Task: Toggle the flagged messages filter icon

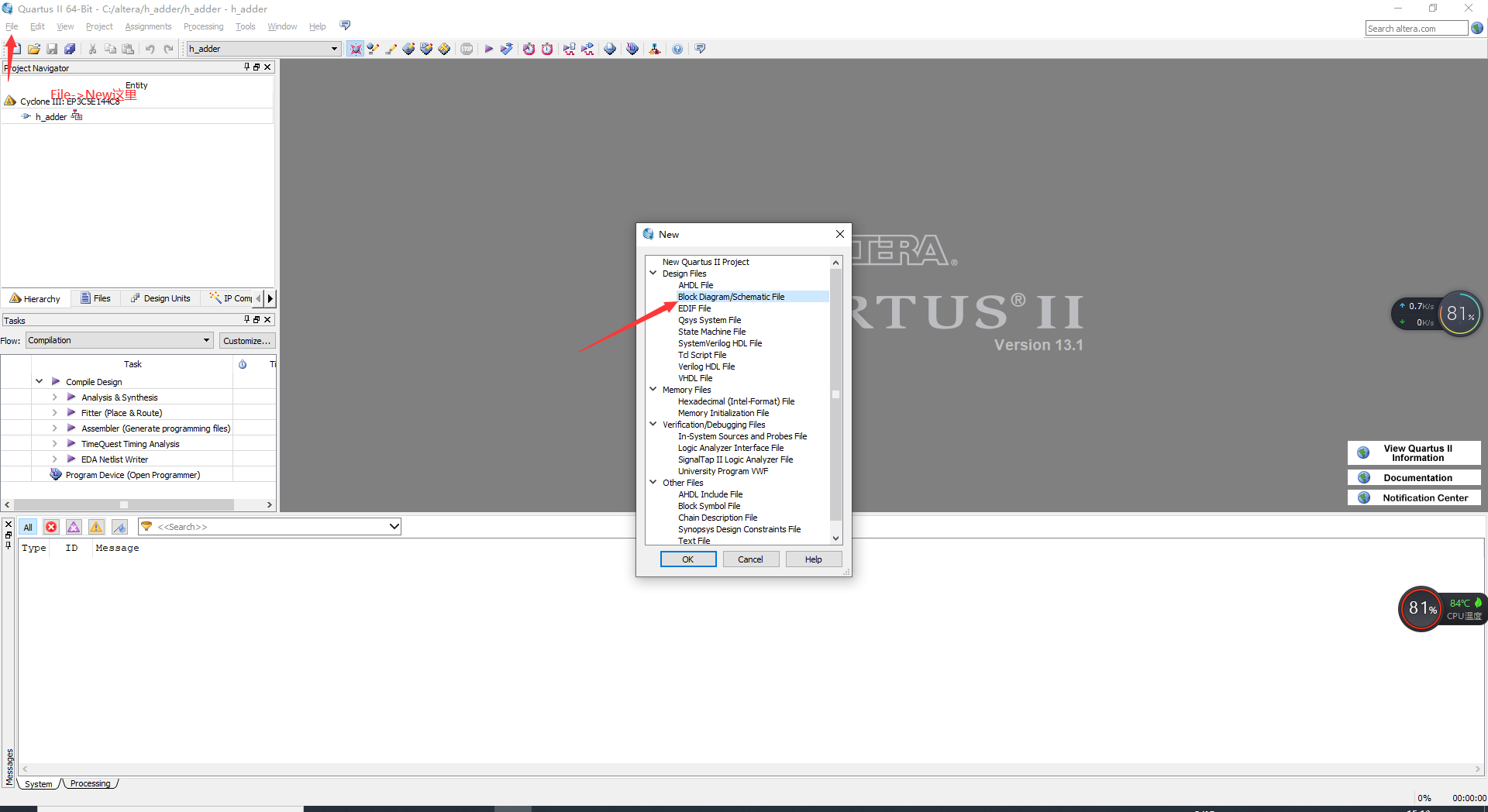Action: click(x=119, y=527)
